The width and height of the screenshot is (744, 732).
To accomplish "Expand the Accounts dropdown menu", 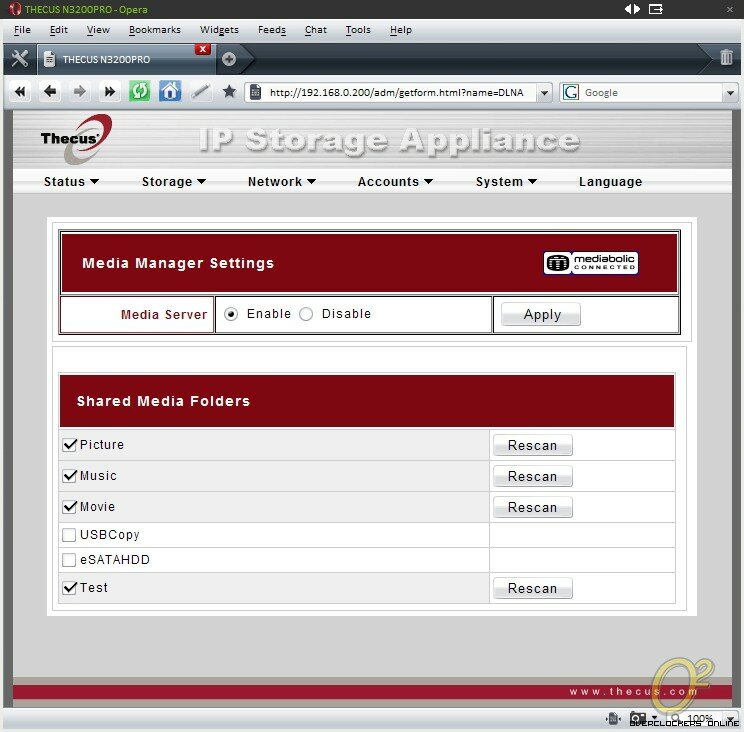I will click(x=395, y=182).
